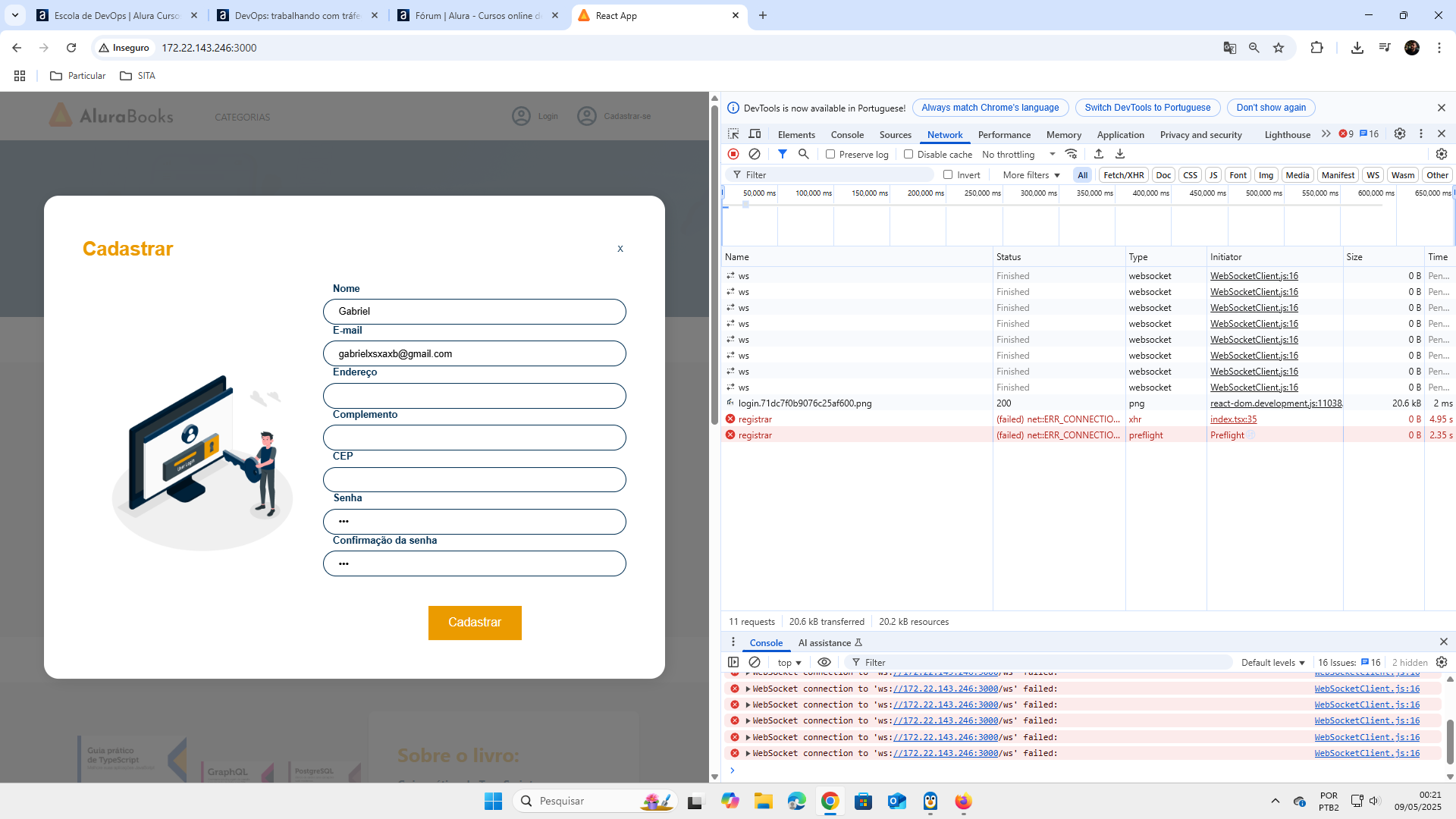Enable Preserve log checkbox
This screenshot has width=1456, height=819.
(x=830, y=154)
